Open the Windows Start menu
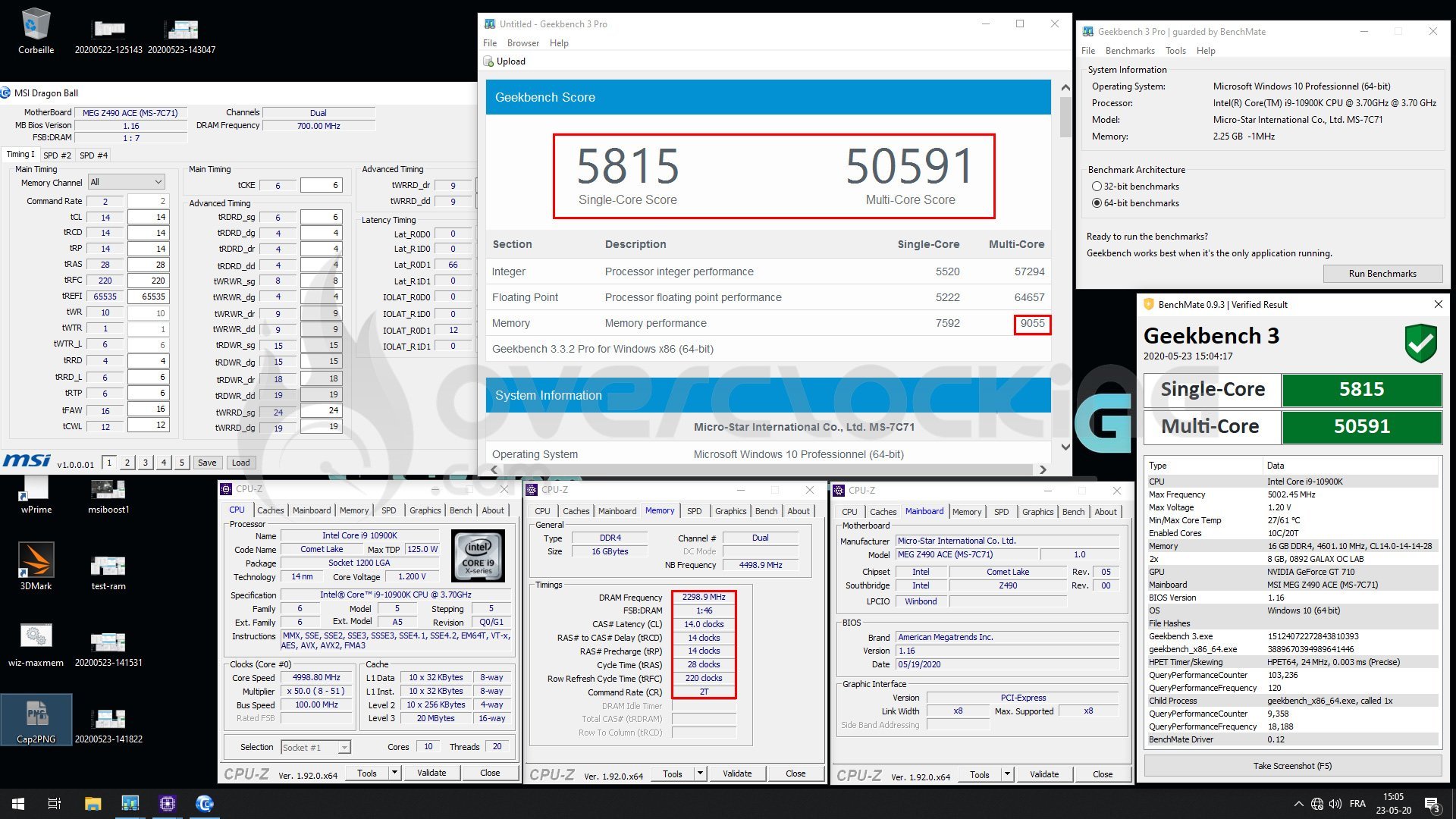Viewport: 1456px width, 819px height. coord(18,803)
